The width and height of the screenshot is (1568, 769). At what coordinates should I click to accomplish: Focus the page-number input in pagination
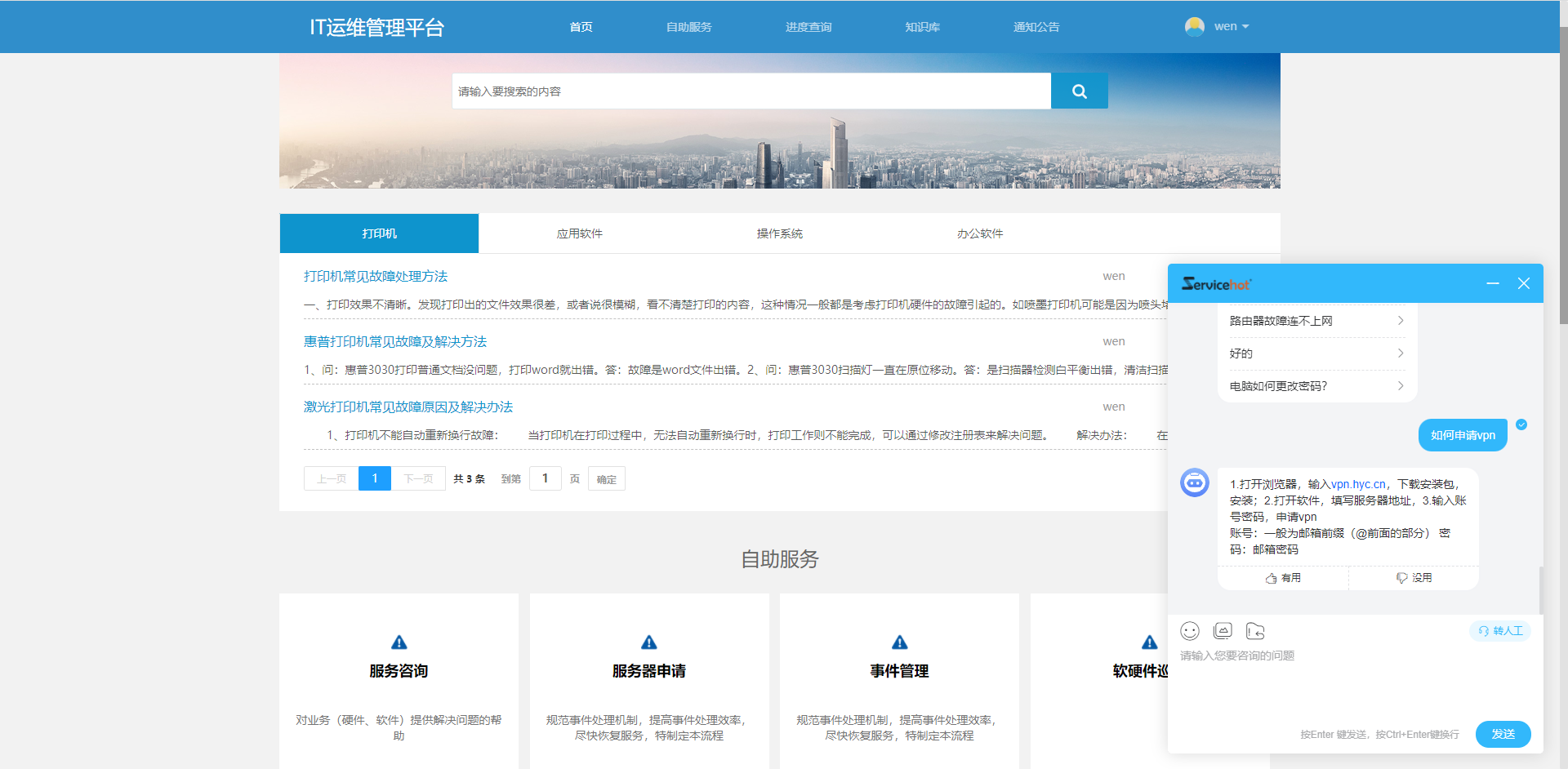point(545,478)
